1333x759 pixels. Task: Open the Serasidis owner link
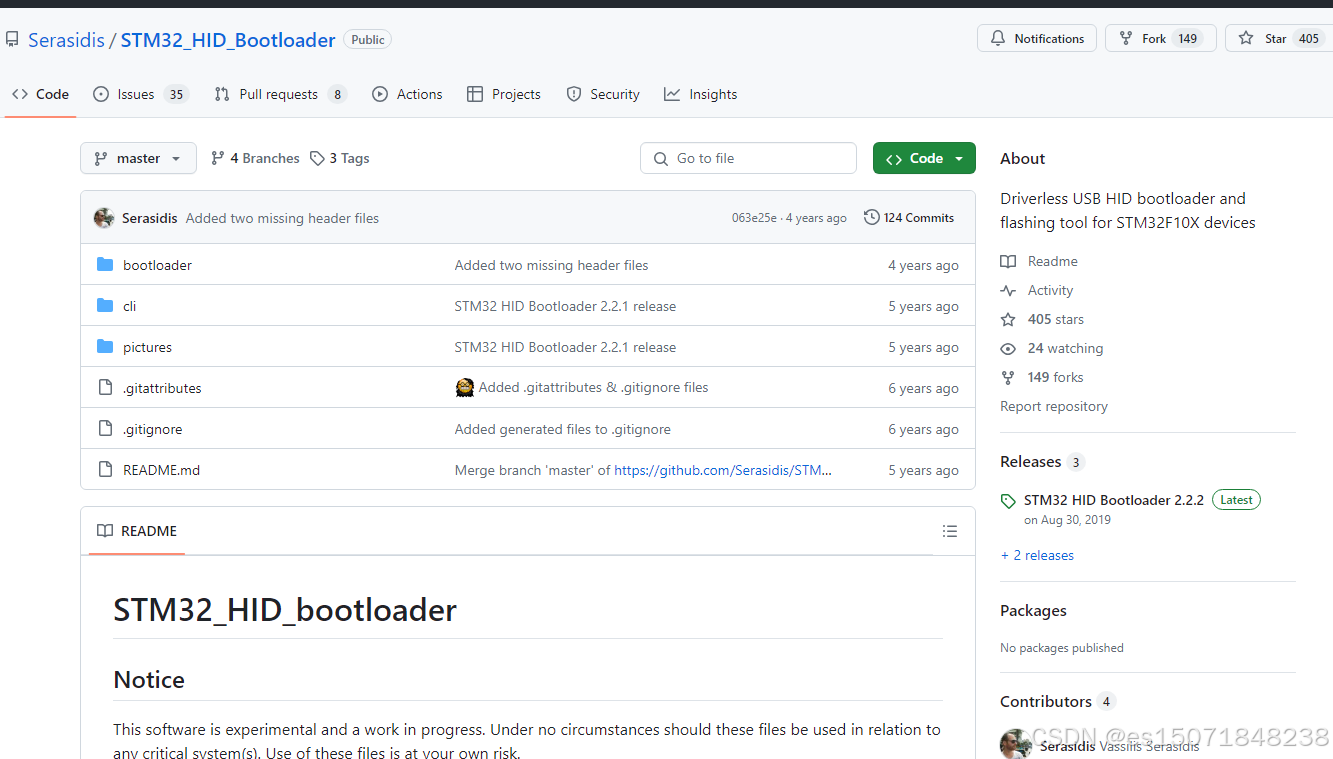click(66, 40)
